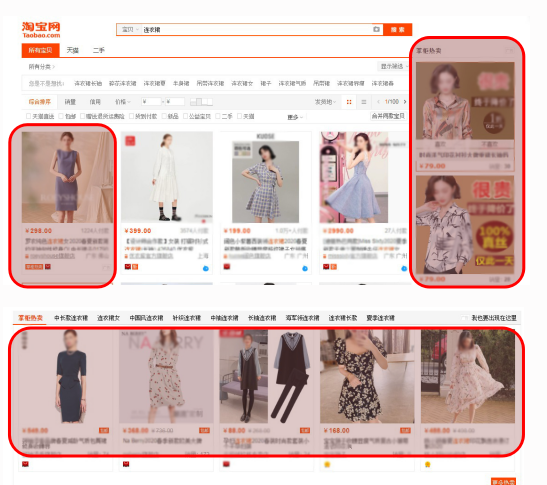Sort results by 信用
The height and width of the screenshot is (485, 547).
pos(95,102)
